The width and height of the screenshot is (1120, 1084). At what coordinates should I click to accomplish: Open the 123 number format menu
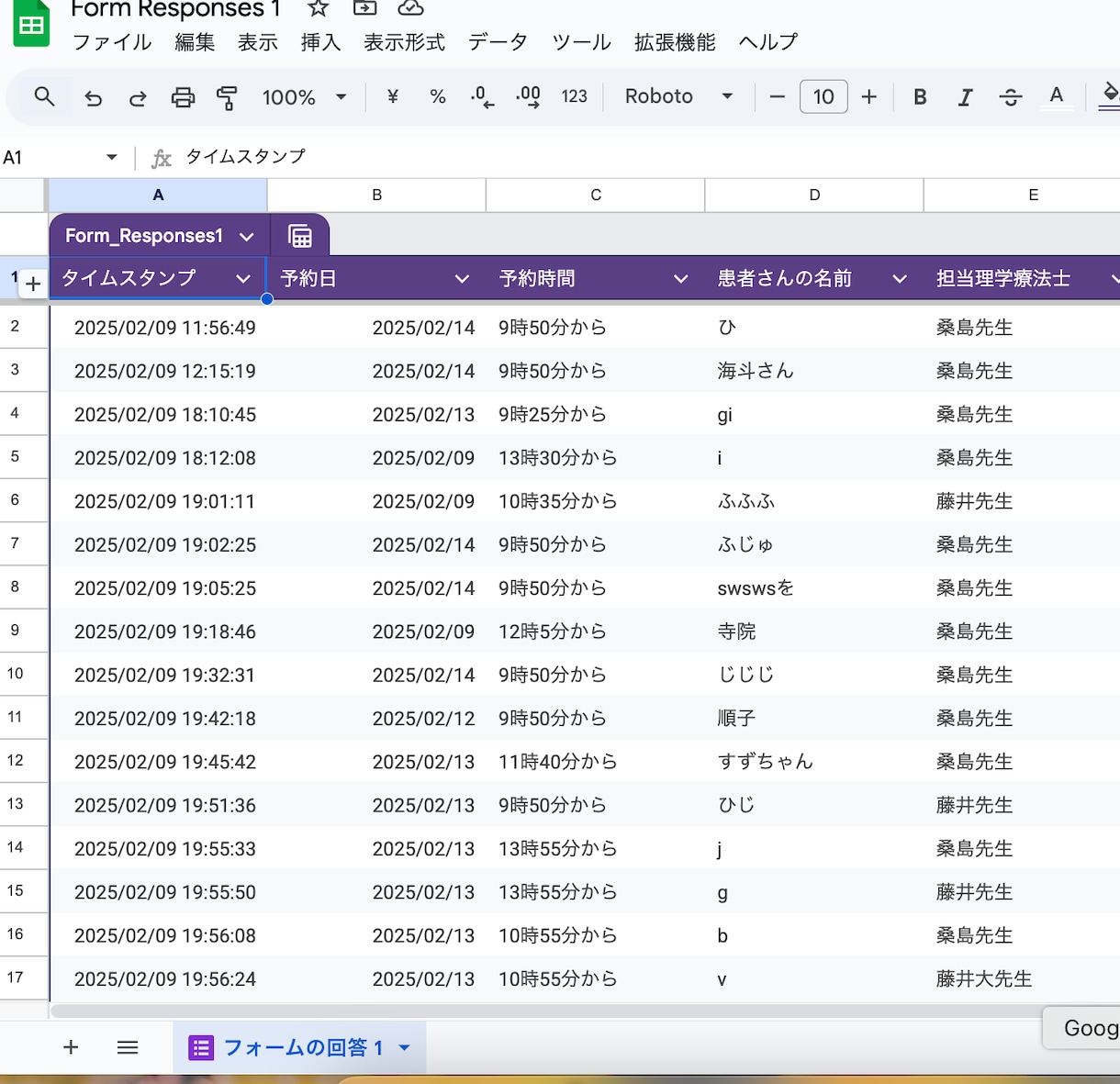574,96
